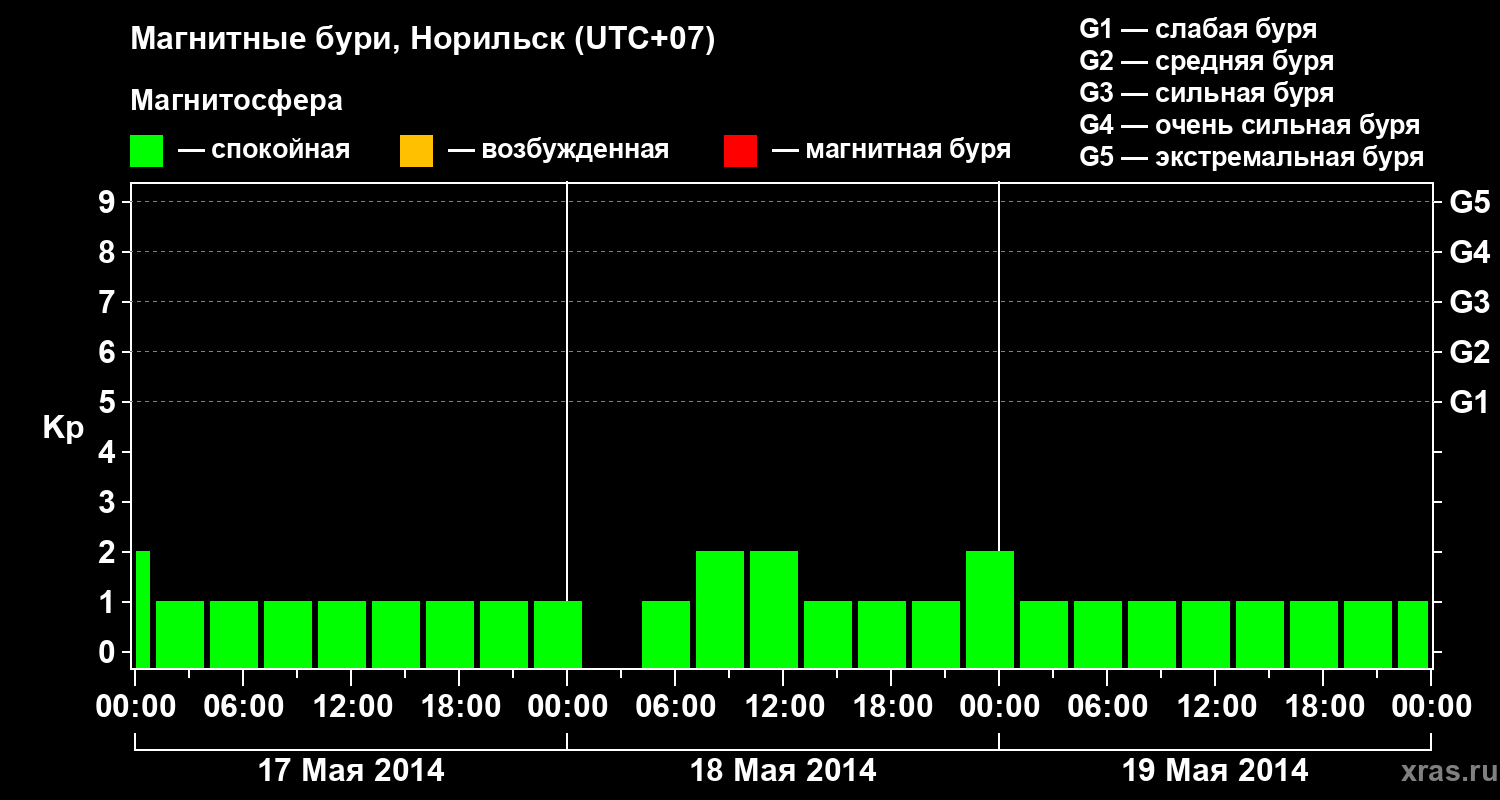Click the right axis label G4
Viewport: 1500px width, 800px height.
coord(1469,252)
